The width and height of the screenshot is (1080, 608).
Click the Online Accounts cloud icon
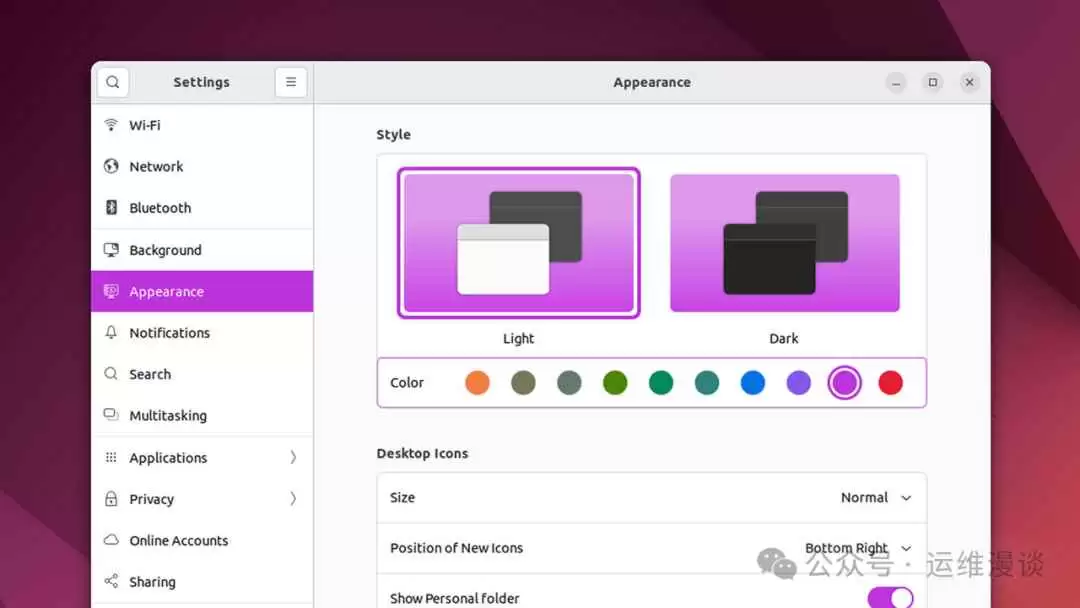111,540
